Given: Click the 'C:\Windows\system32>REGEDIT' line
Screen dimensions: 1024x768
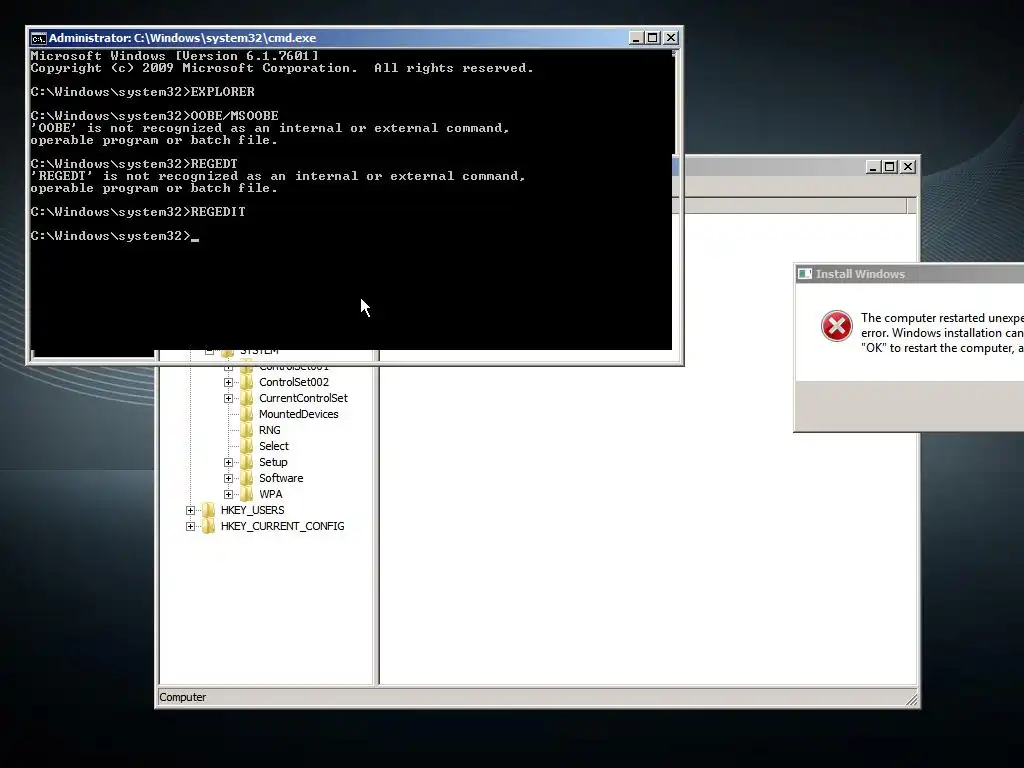Looking at the screenshot, I should pos(138,212).
